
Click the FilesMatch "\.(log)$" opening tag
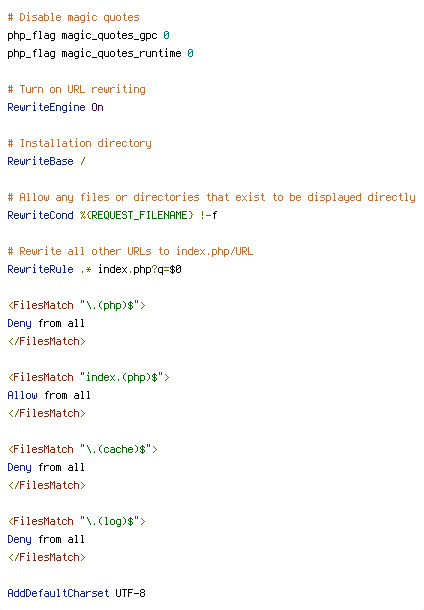(77, 521)
